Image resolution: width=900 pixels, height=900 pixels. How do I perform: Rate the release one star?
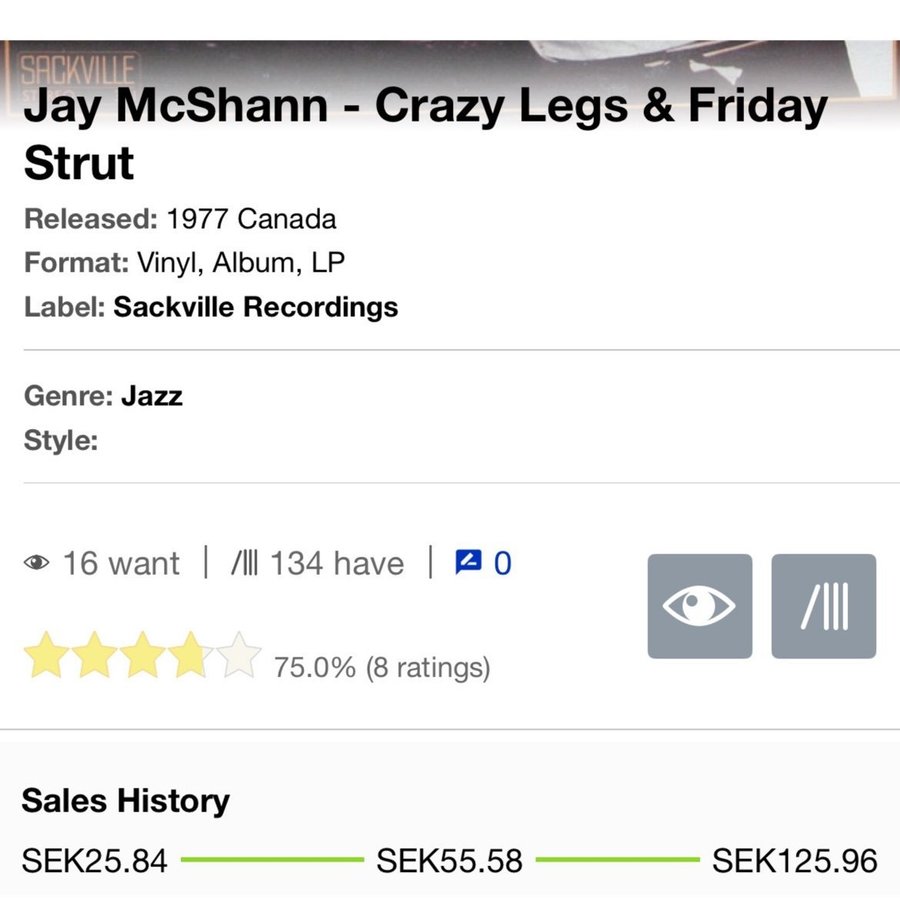tap(46, 655)
